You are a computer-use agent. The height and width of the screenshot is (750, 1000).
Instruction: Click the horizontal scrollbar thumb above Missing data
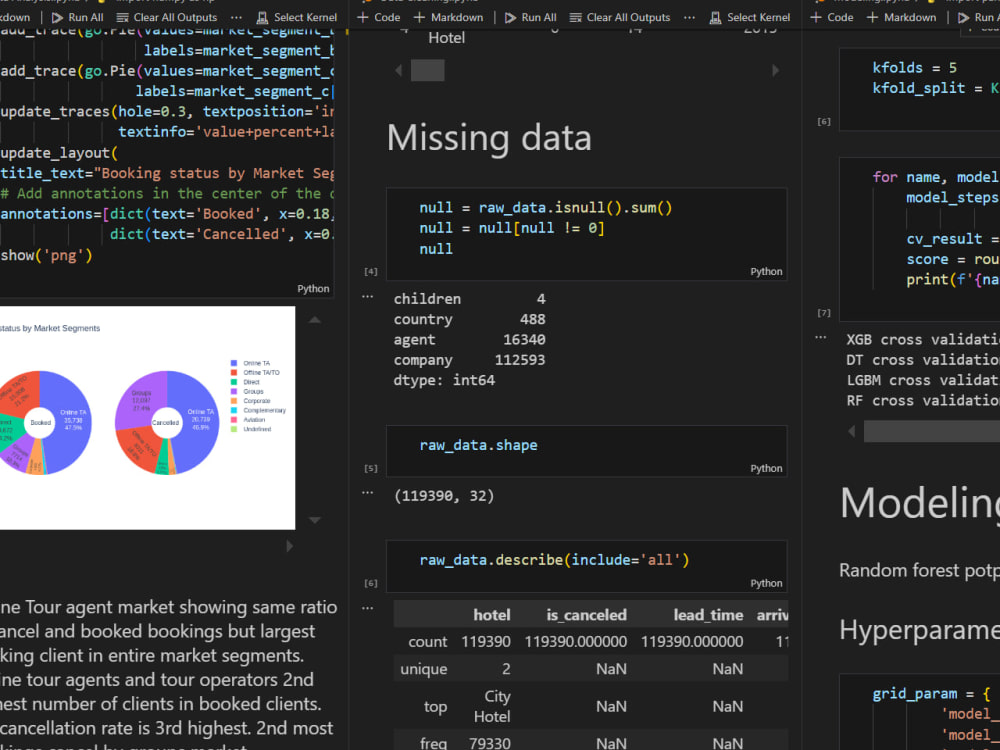point(427,70)
